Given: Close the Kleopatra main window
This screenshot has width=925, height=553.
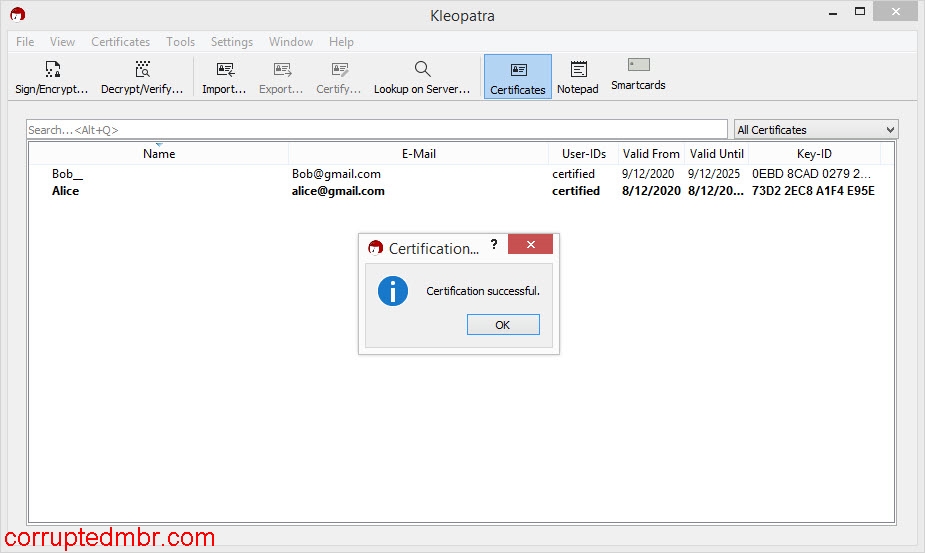Looking at the screenshot, I should click(896, 12).
